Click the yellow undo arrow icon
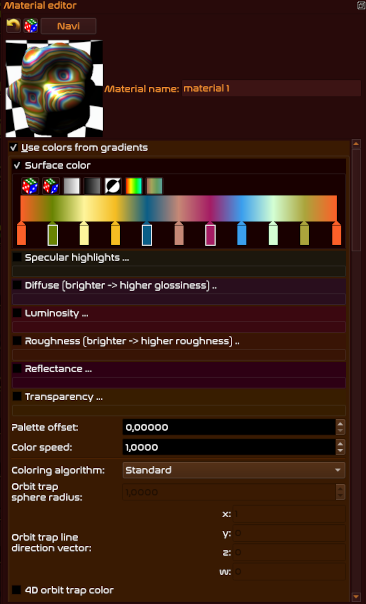Image resolution: width=366 pixels, height=604 pixels. pyautogui.click(x=13, y=26)
